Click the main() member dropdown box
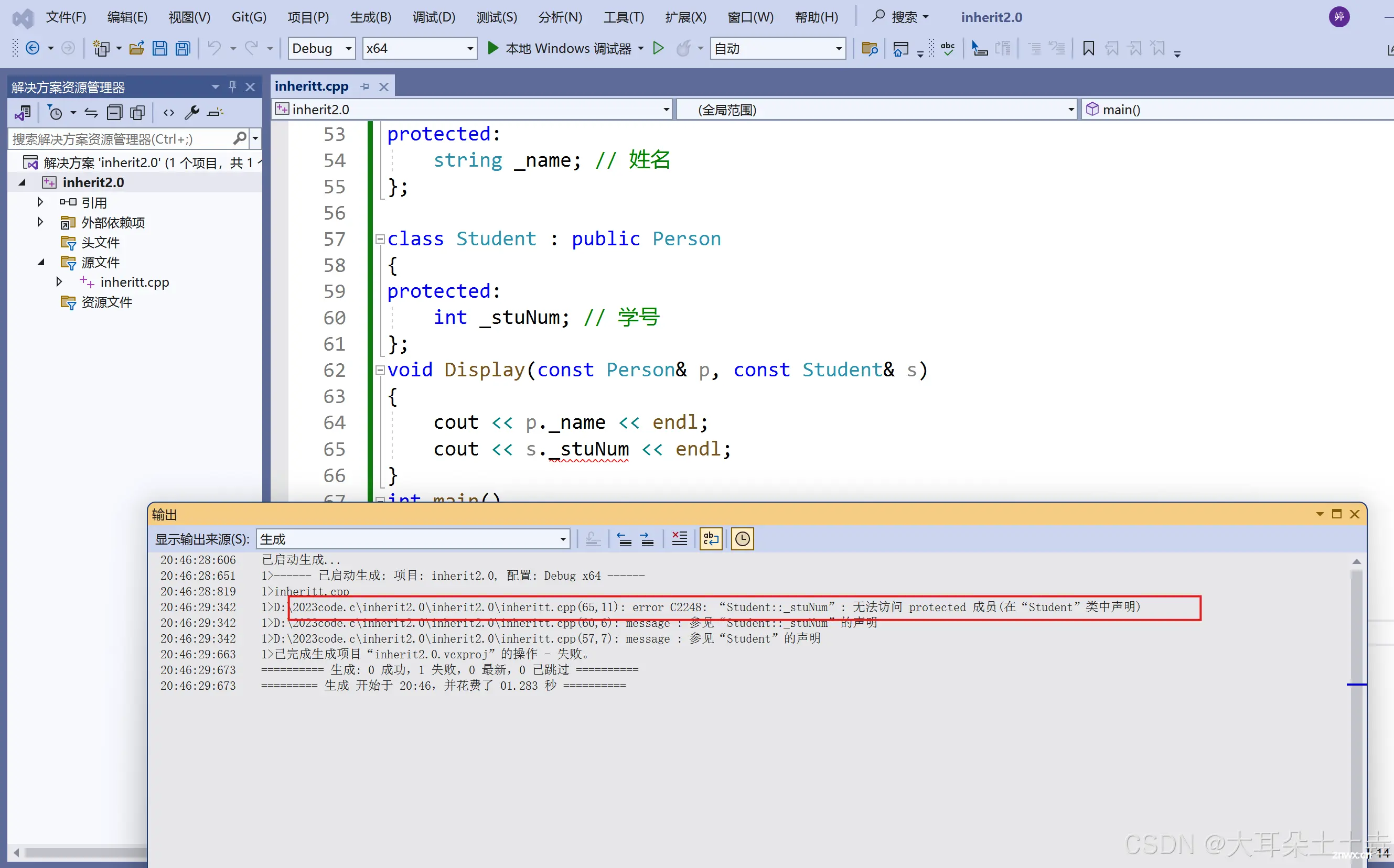Image resolution: width=1394 pixels, height=868 pixels. [x=1237, y=109]
